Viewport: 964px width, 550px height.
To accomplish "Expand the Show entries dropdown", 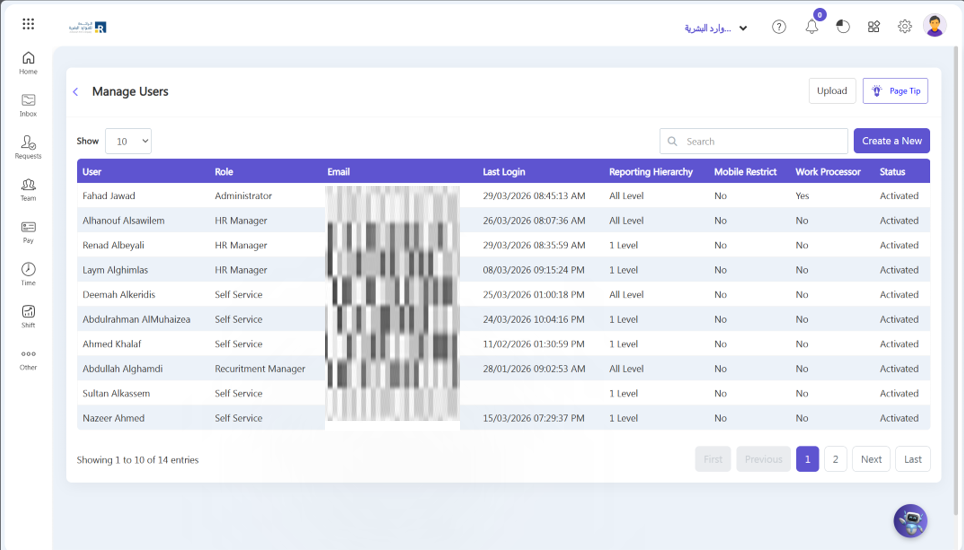I will click(128, 141).
